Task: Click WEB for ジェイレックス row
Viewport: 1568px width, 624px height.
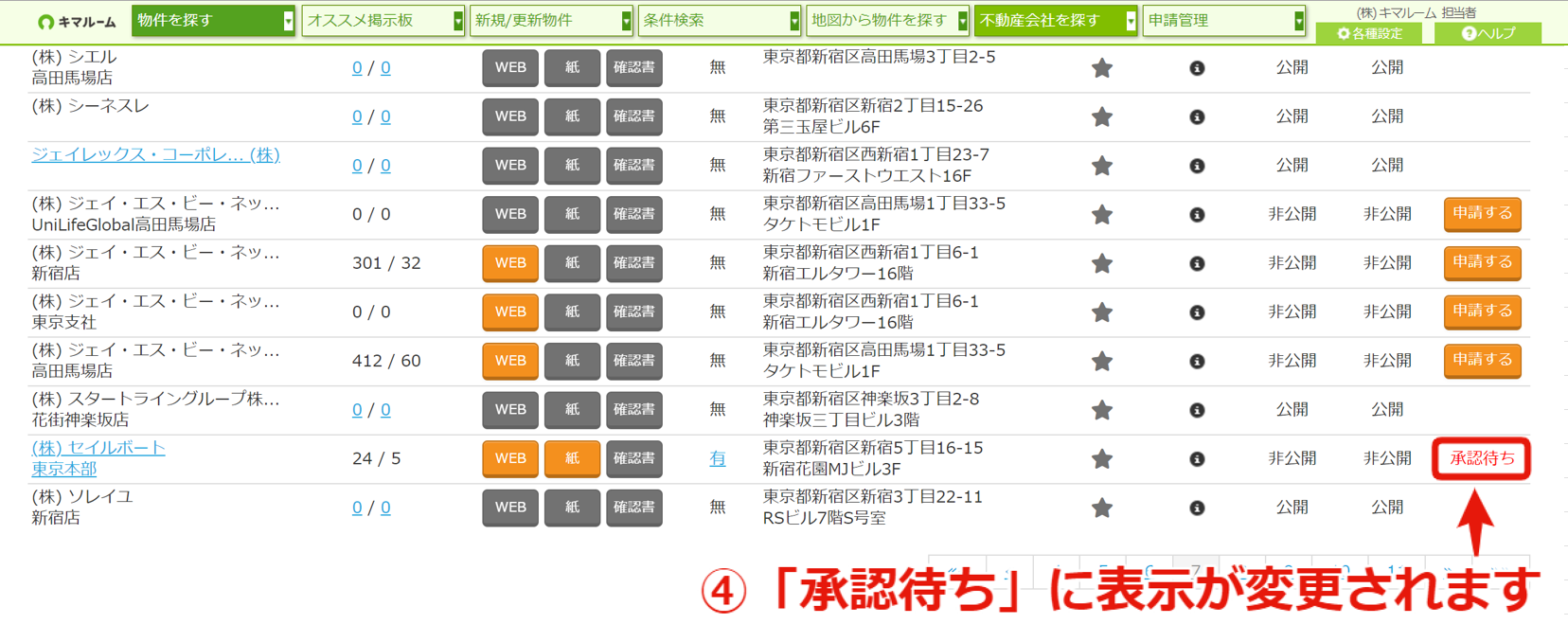Action: coord(510,166)
